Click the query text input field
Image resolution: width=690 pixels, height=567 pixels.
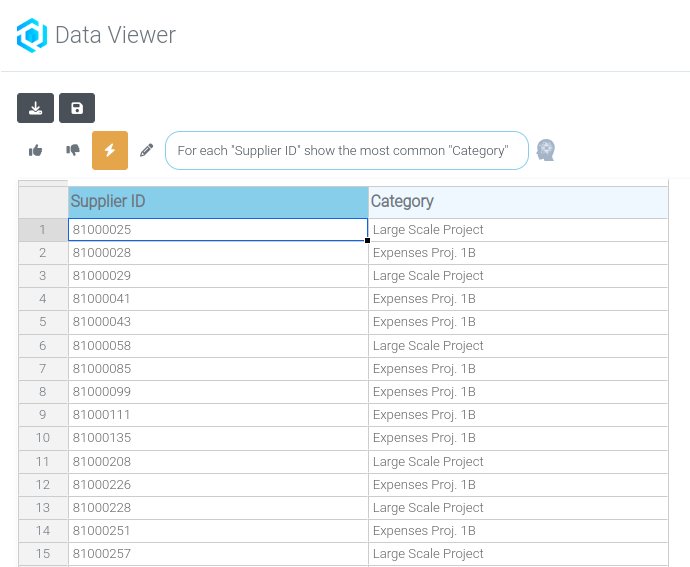coord(346,150)
